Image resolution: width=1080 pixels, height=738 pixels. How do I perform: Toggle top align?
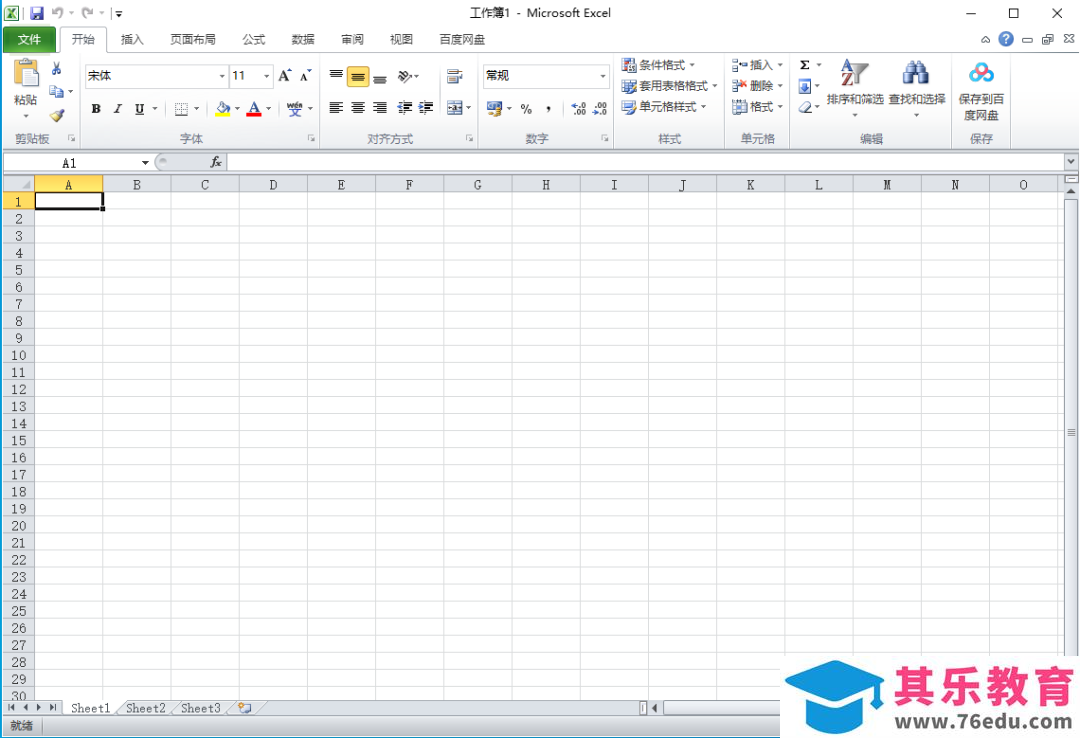pos(336,76)
